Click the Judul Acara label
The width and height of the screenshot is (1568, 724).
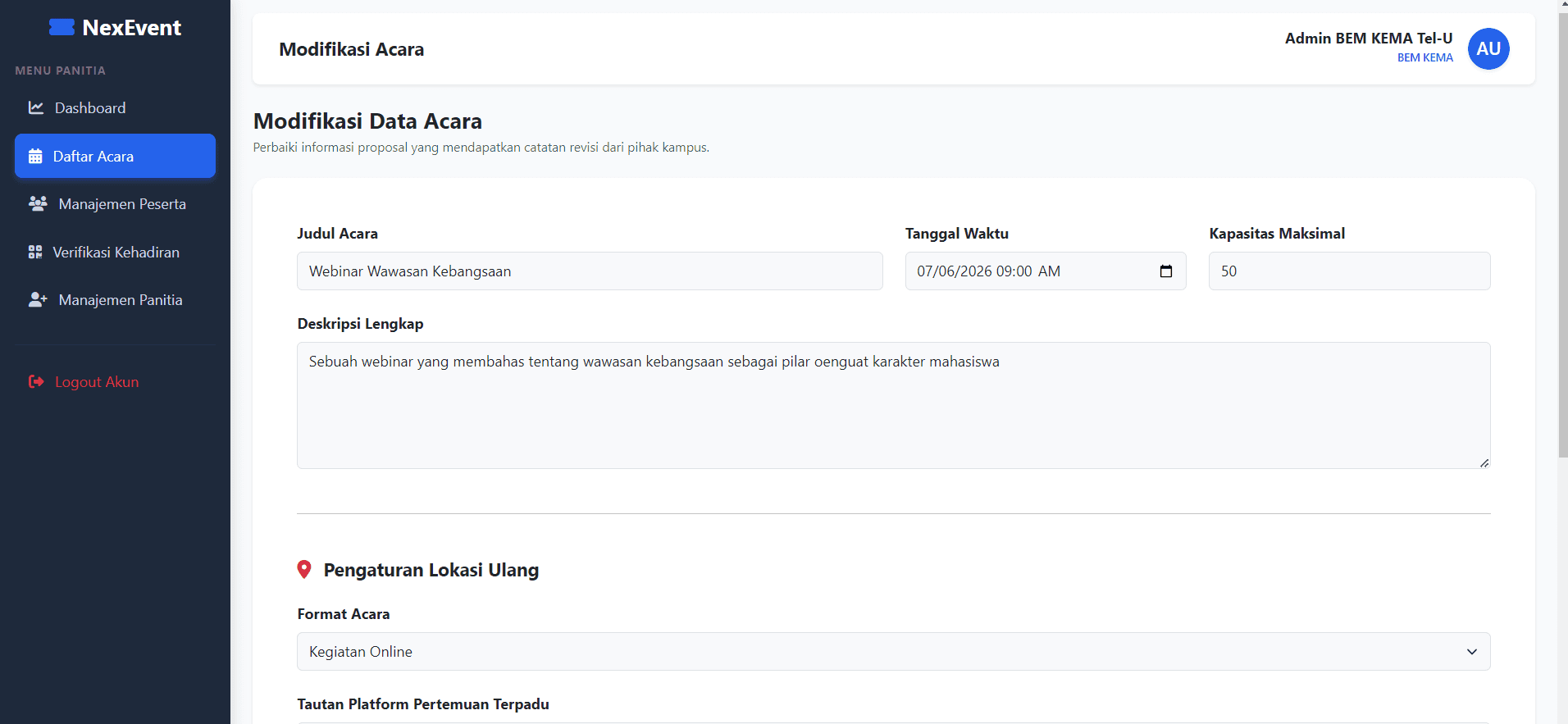tap(338, 234)
